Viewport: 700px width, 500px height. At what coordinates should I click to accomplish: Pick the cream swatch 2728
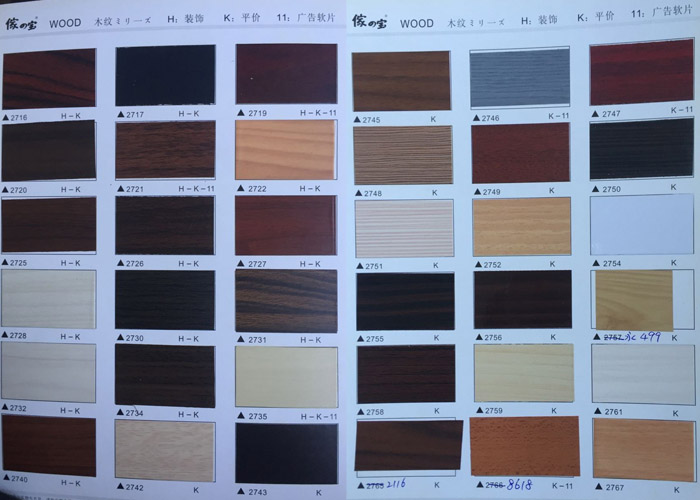pos(49,300)
